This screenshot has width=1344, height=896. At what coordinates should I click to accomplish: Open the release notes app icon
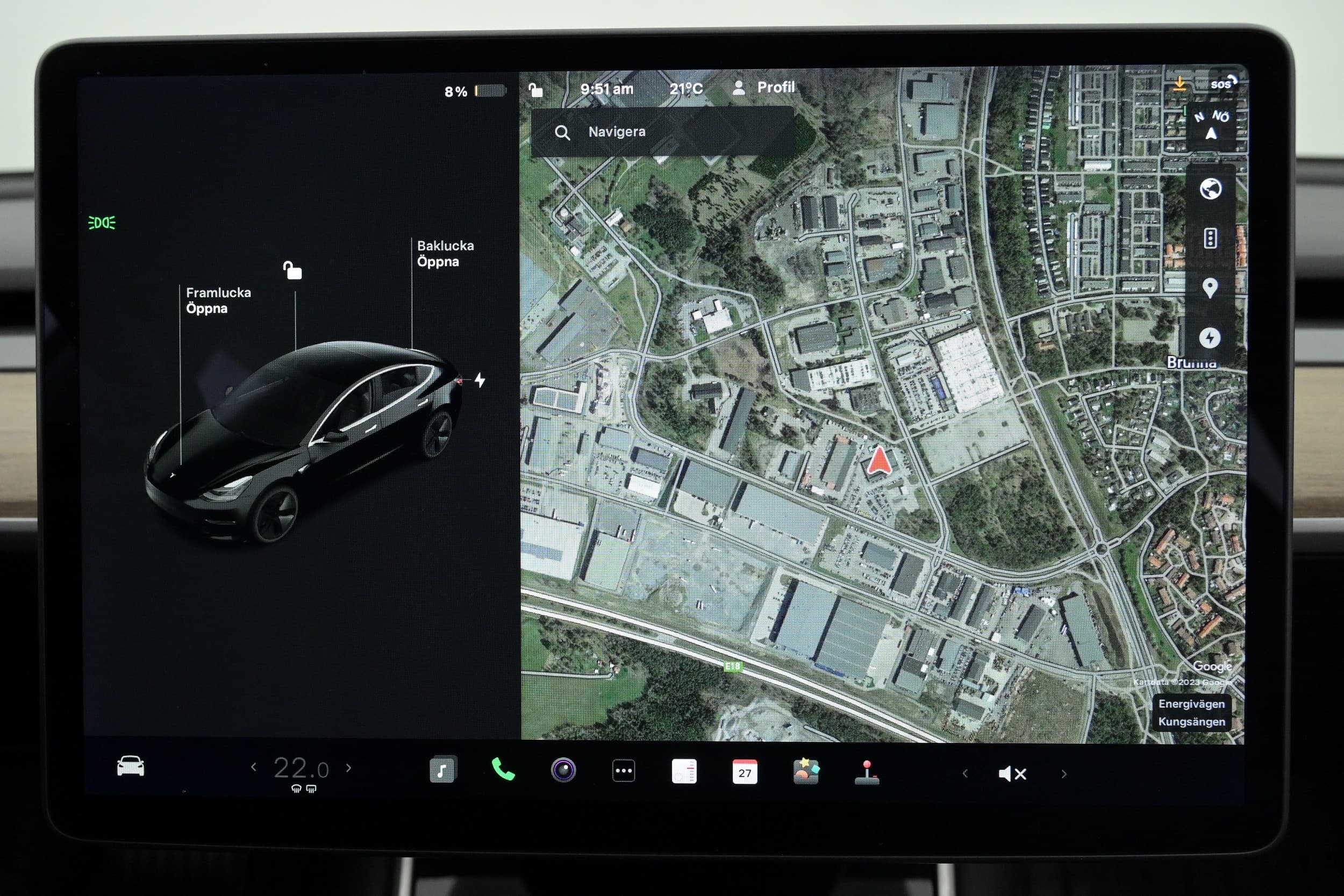[x=684, y=771]
